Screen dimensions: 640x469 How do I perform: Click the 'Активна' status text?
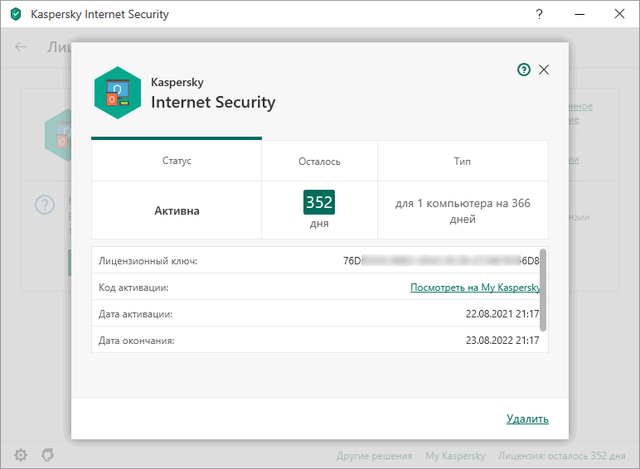point(177,211)
